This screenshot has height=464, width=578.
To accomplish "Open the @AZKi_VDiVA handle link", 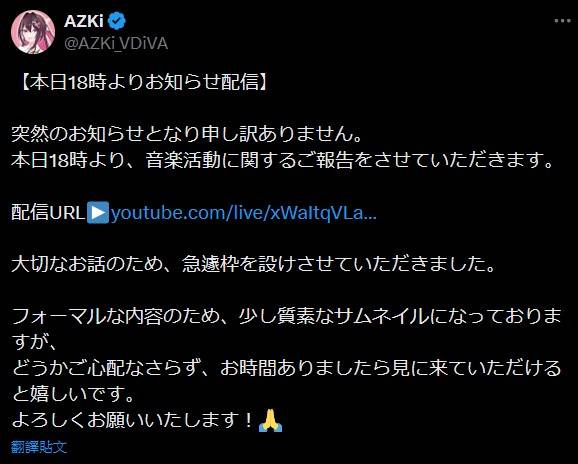I will tap(116, 44).
